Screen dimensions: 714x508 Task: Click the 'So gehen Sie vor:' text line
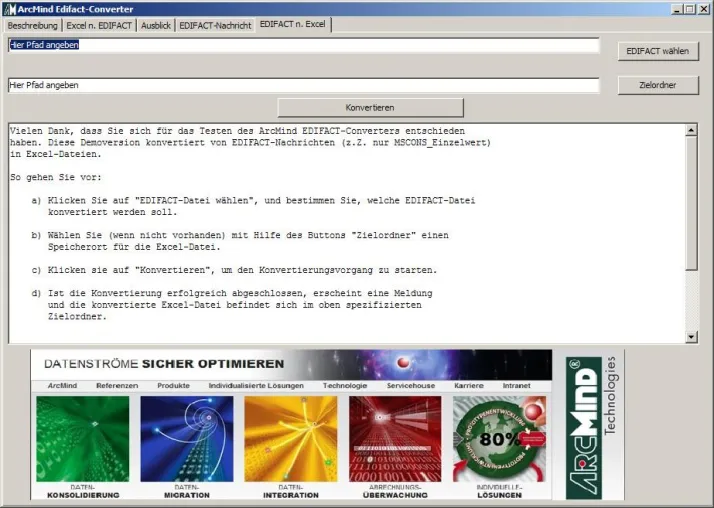(56, 178)
